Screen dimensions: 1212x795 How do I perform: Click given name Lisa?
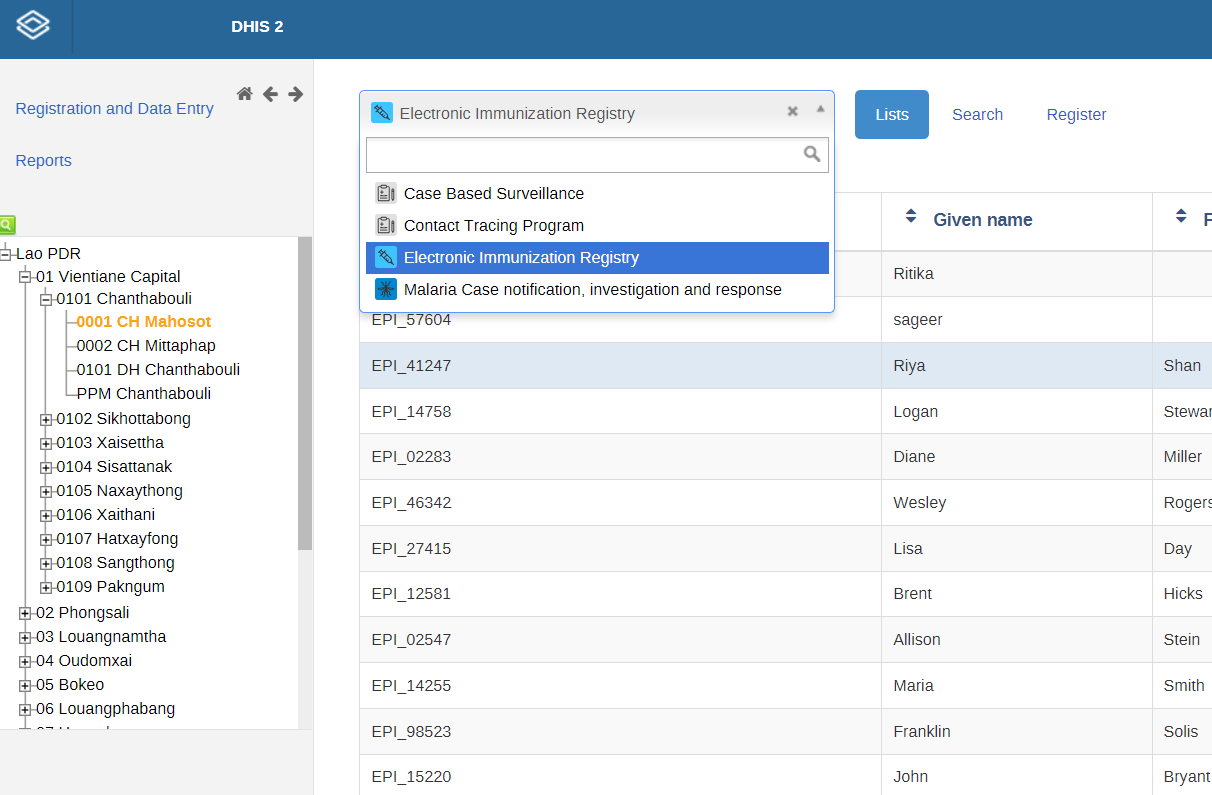(908, 549)
